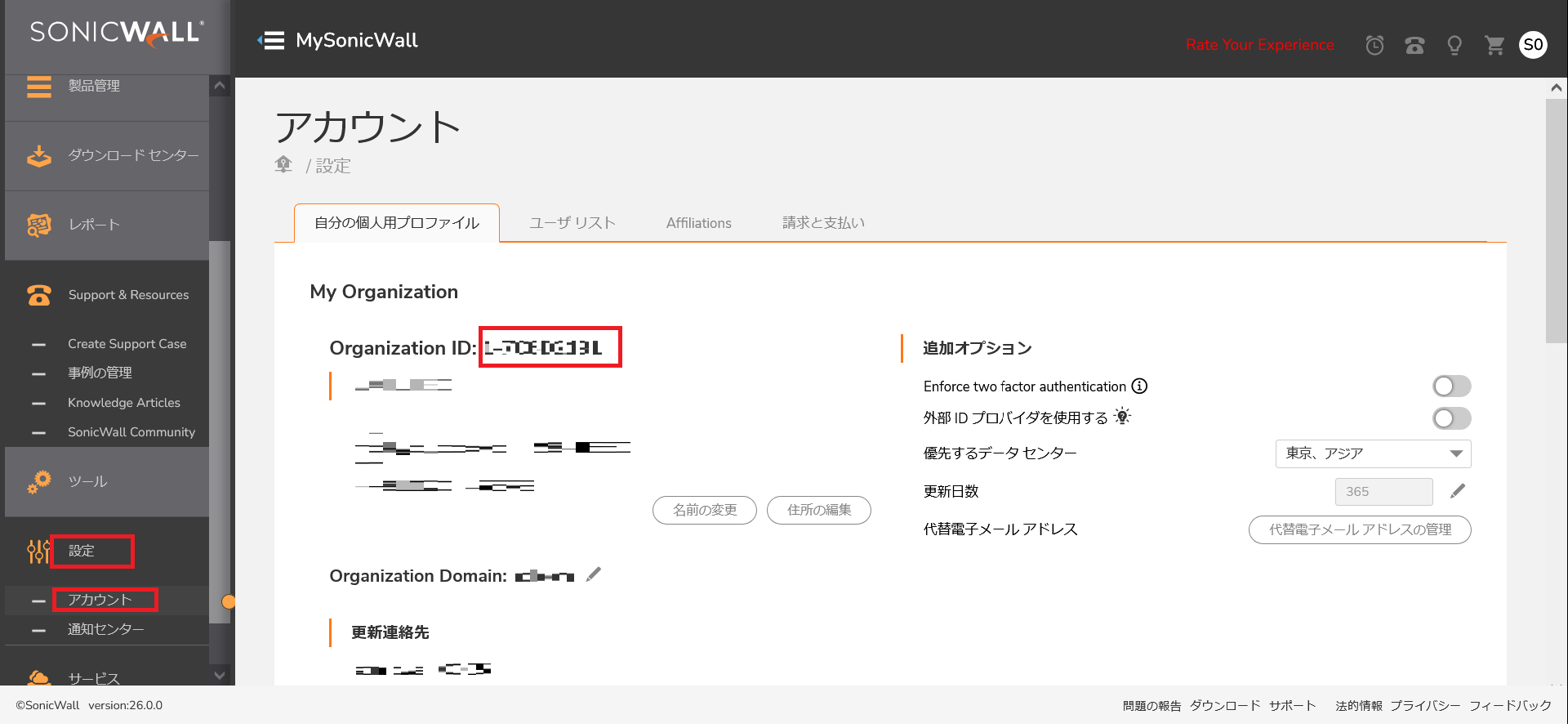
Task: Switch to the 請求と支払い tab
Action: tap(823, 223)
